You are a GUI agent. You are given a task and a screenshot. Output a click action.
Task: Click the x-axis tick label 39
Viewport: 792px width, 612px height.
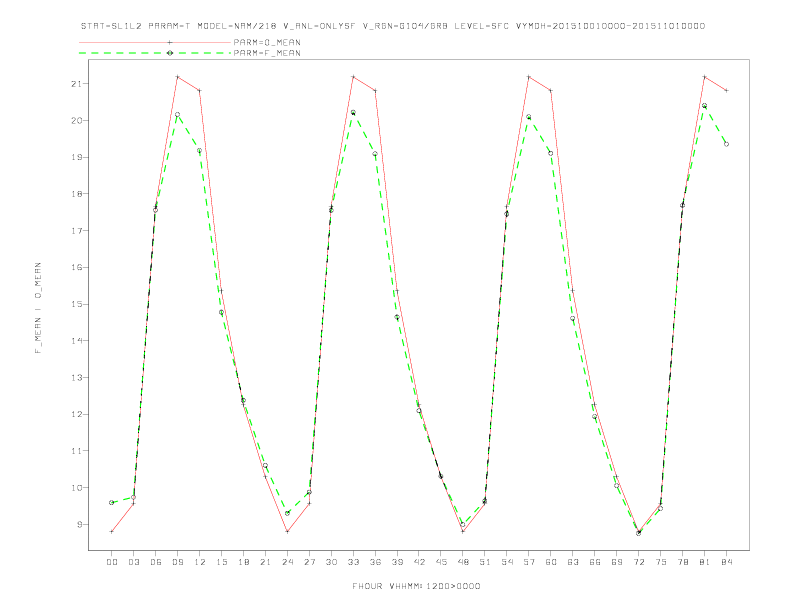click(397, 562)
